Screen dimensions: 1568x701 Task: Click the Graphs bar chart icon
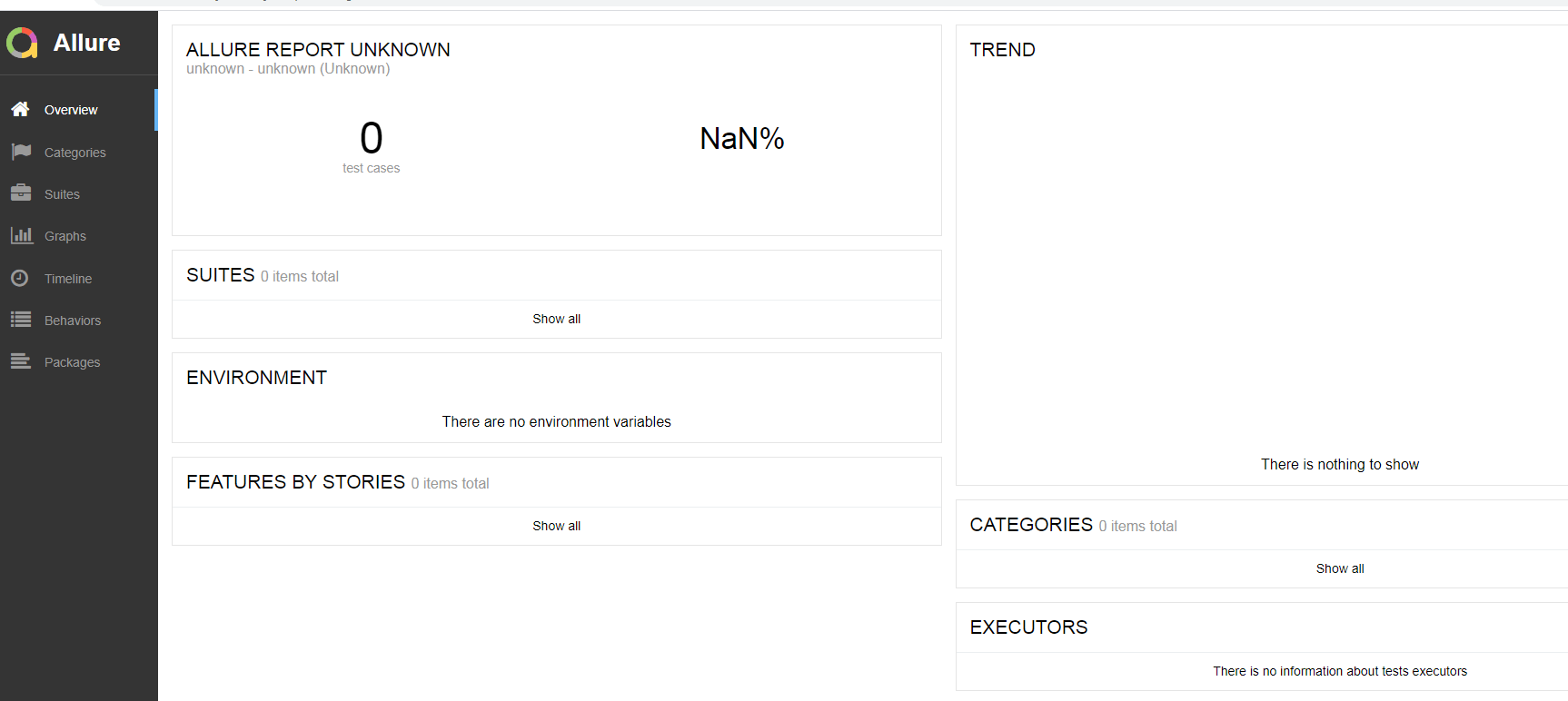coord(21,235)
